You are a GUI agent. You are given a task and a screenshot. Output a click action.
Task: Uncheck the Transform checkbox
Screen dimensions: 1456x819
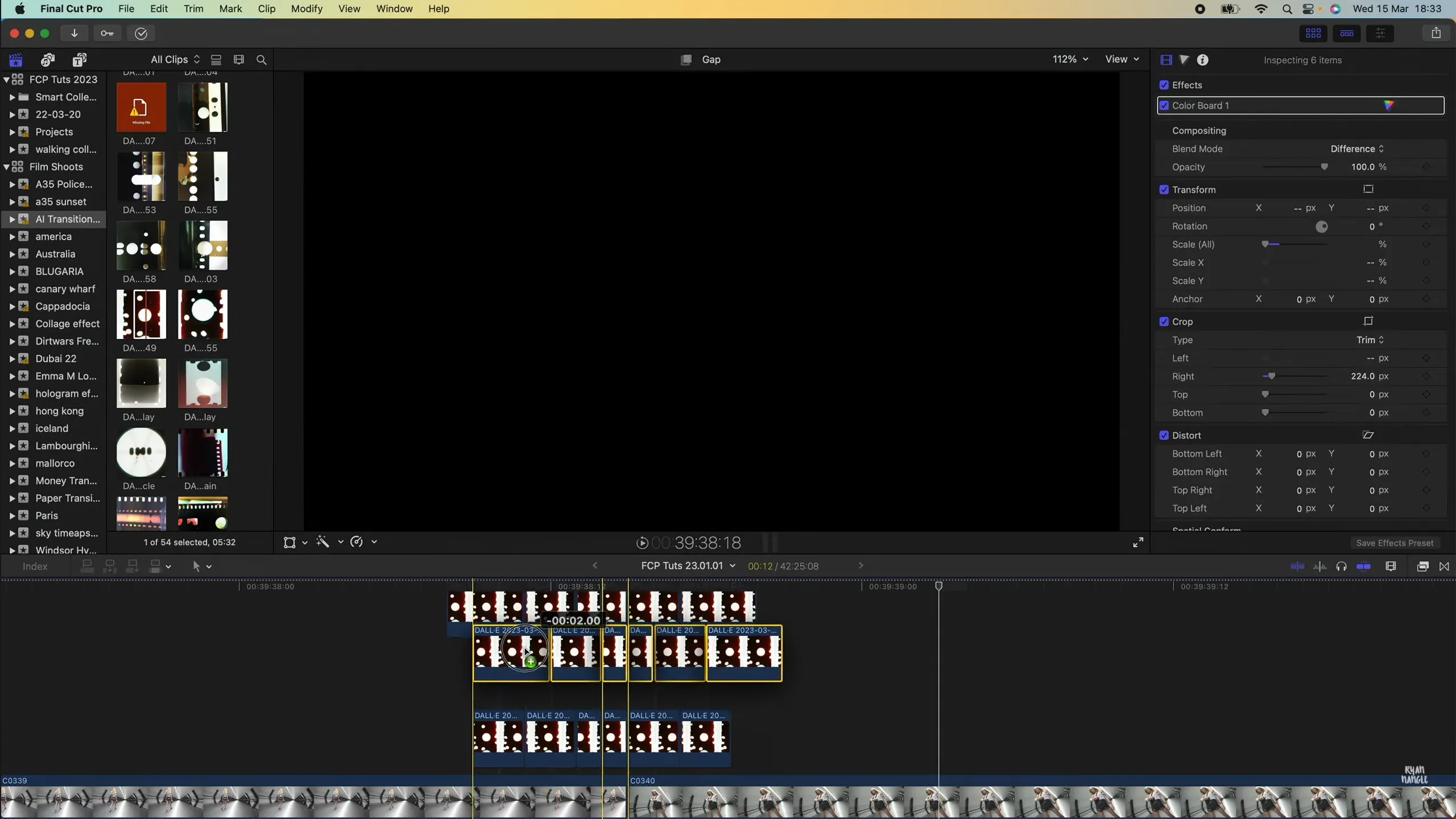click(1164, 189)
